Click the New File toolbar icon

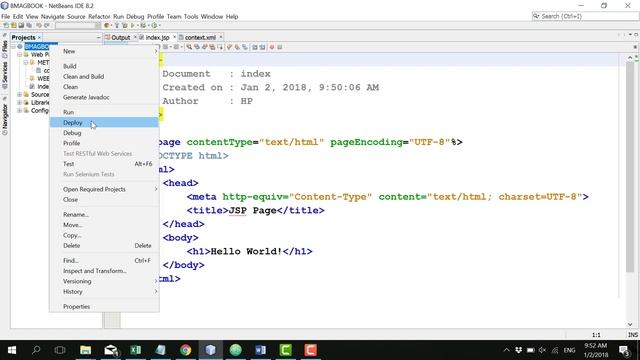(6, 25)
